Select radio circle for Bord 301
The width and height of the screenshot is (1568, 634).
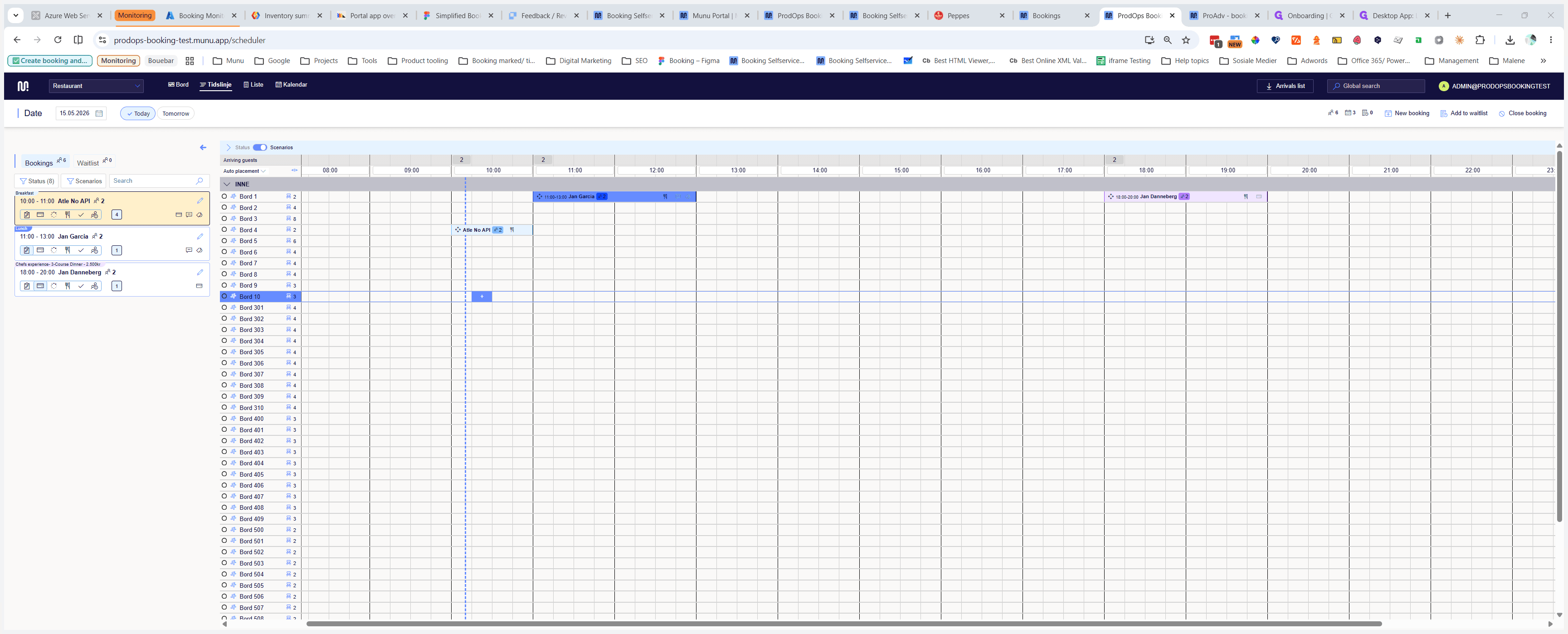pos(224,307)
